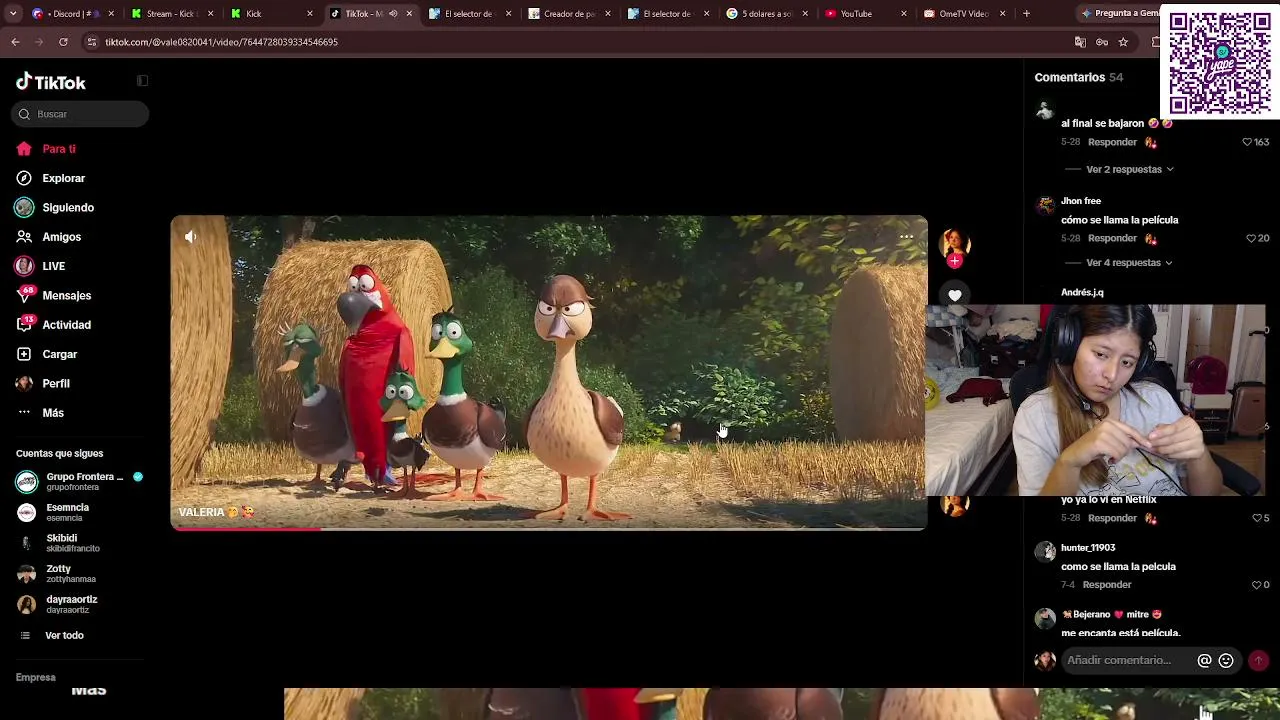The image size is (1280, 720).
Task: Reply to the 'cómo se llama la película' comment
Action: [1112, 238]
